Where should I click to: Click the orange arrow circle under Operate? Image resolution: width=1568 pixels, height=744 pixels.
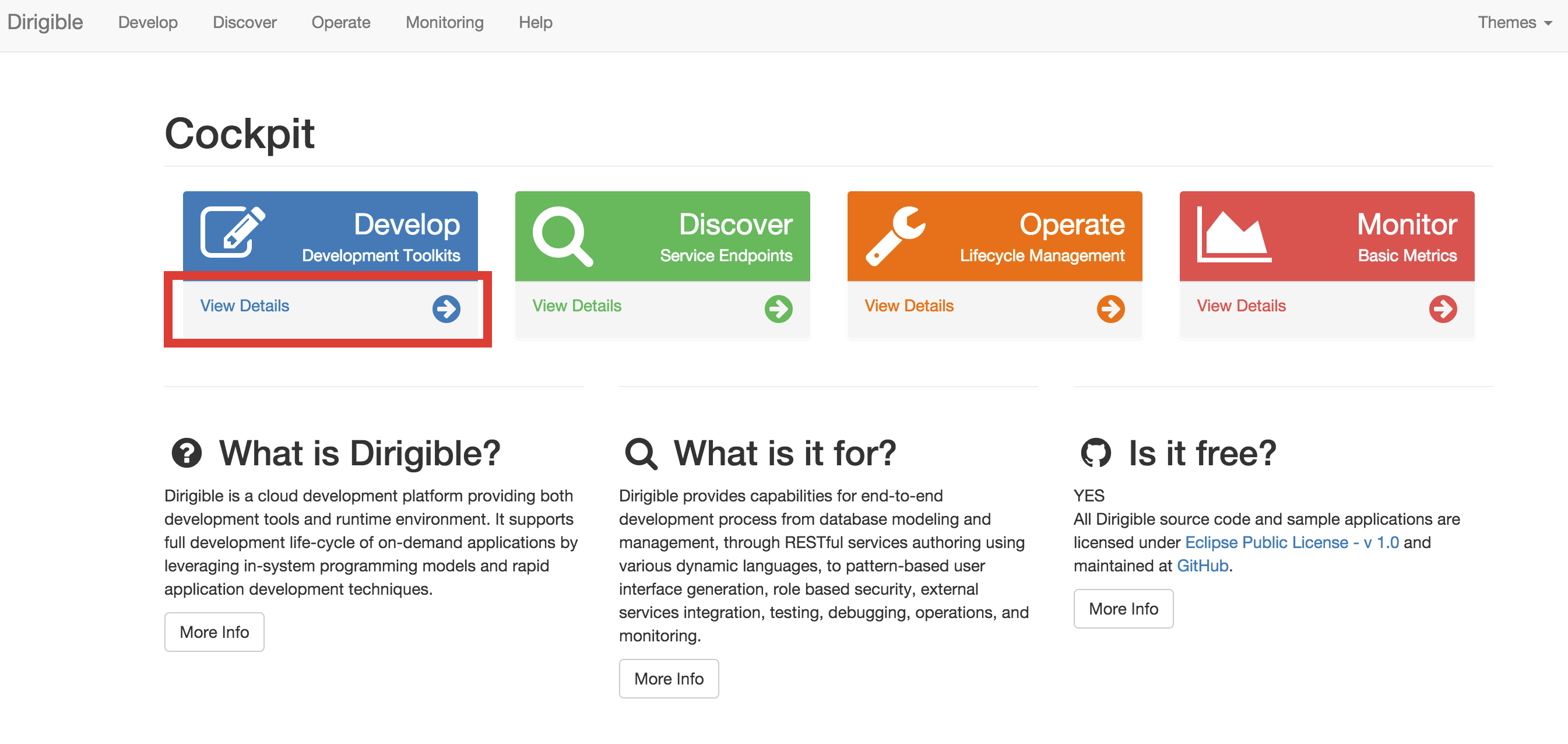click(x=1111, y=309)
